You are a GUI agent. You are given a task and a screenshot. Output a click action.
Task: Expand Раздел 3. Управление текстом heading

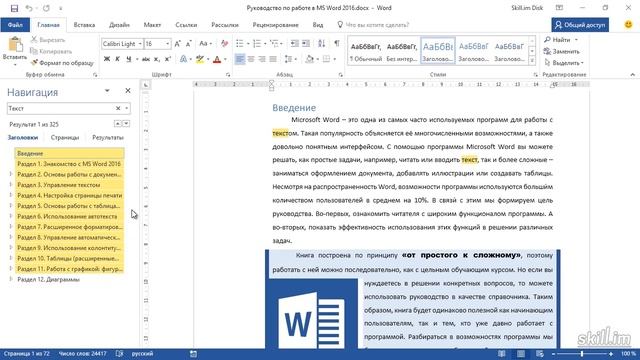point(11,184)
